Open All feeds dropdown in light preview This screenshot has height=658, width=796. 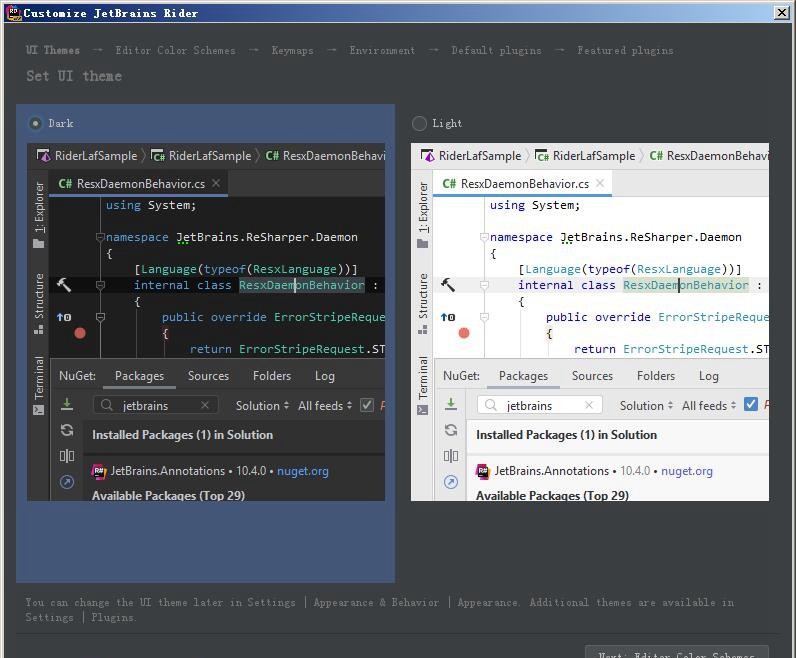709,406
